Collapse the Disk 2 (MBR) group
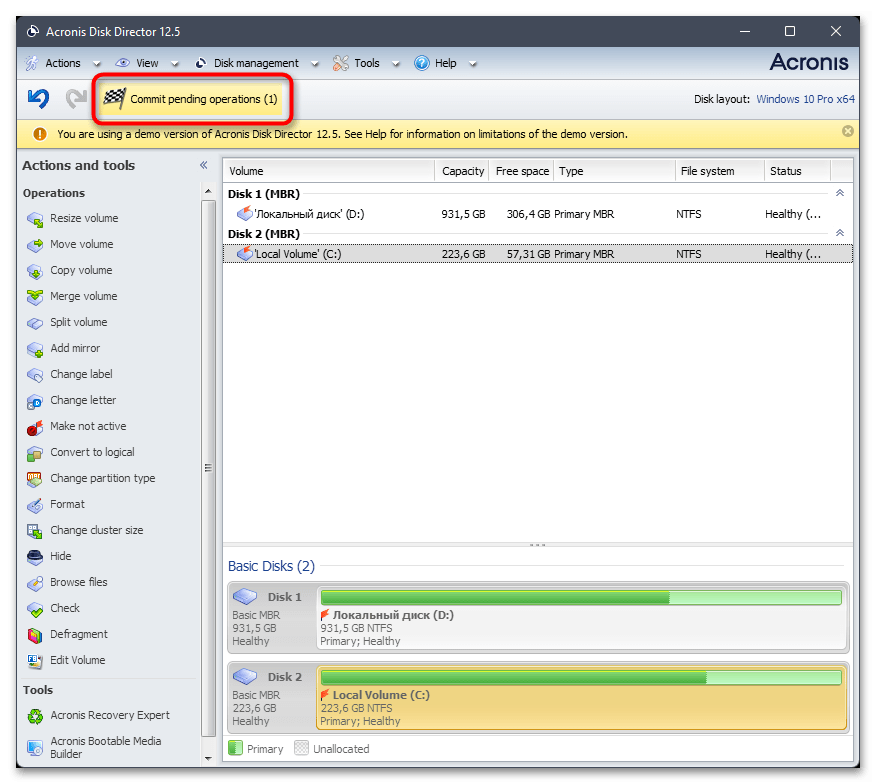The width and height of the screenshot is (876, 784). tap(839, 233)
